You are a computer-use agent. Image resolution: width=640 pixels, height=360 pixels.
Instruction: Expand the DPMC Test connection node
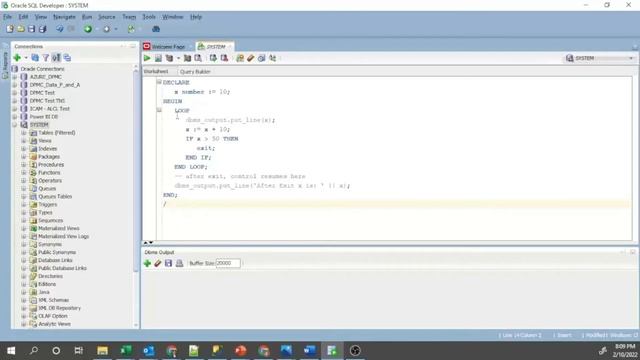(15, 93)
